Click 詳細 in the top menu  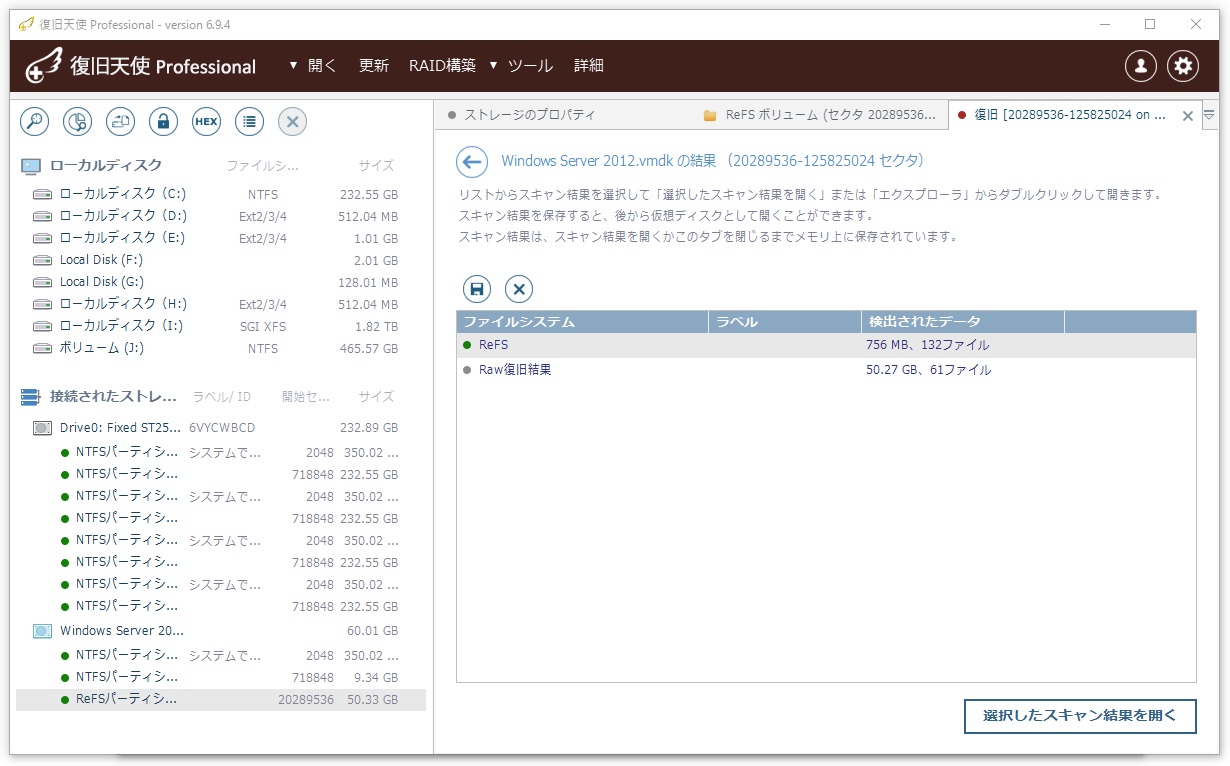[x=589, y=66]
